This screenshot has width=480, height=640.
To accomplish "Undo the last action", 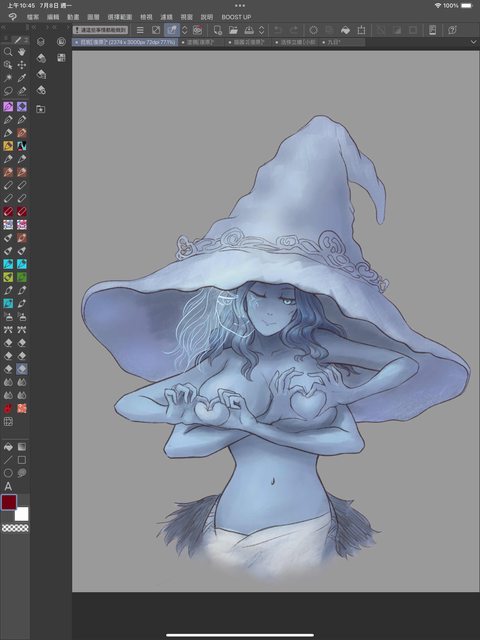I will [x=278, y=30].
